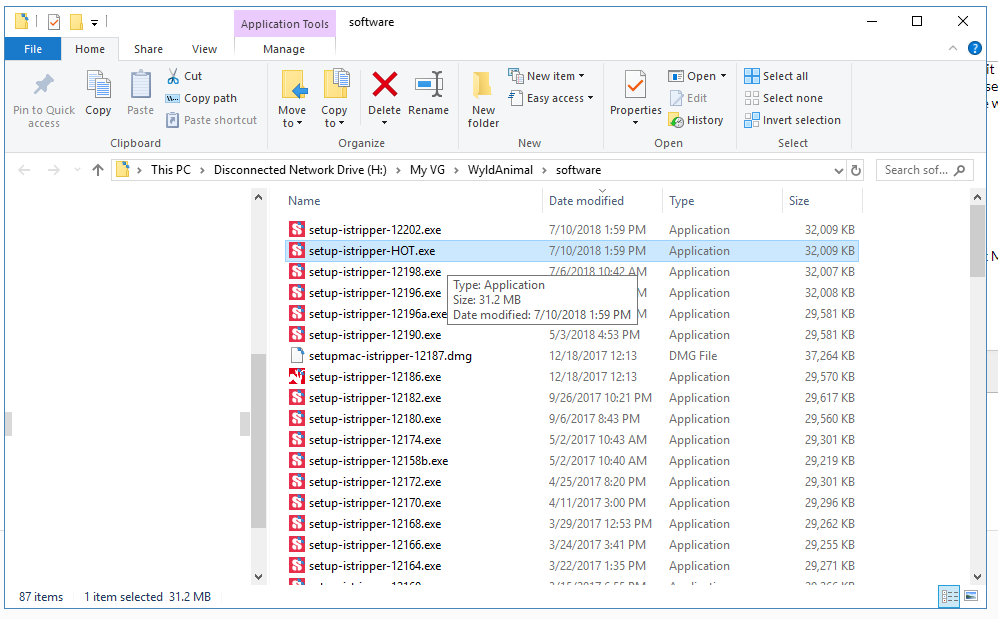Viewport: 998px width, 619px height.
Task: Open the Manage tab
Action: tap(284, 49)
